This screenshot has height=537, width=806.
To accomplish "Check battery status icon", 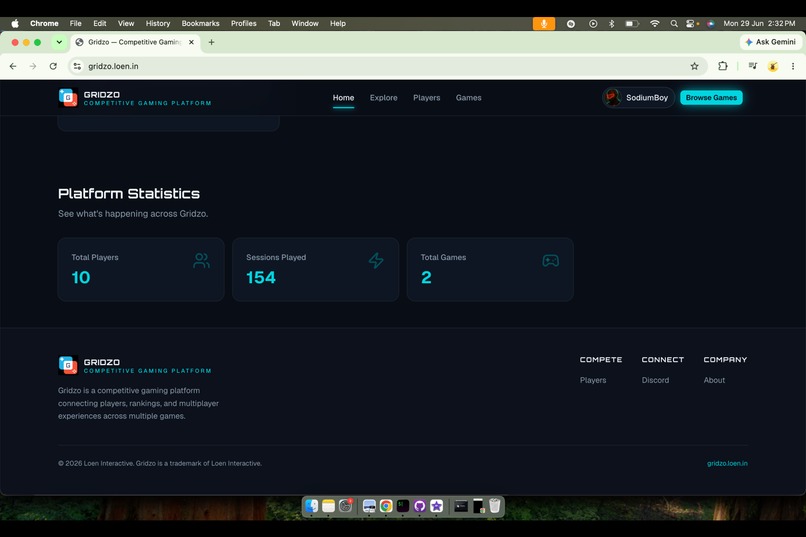I will tap(632, 24).
